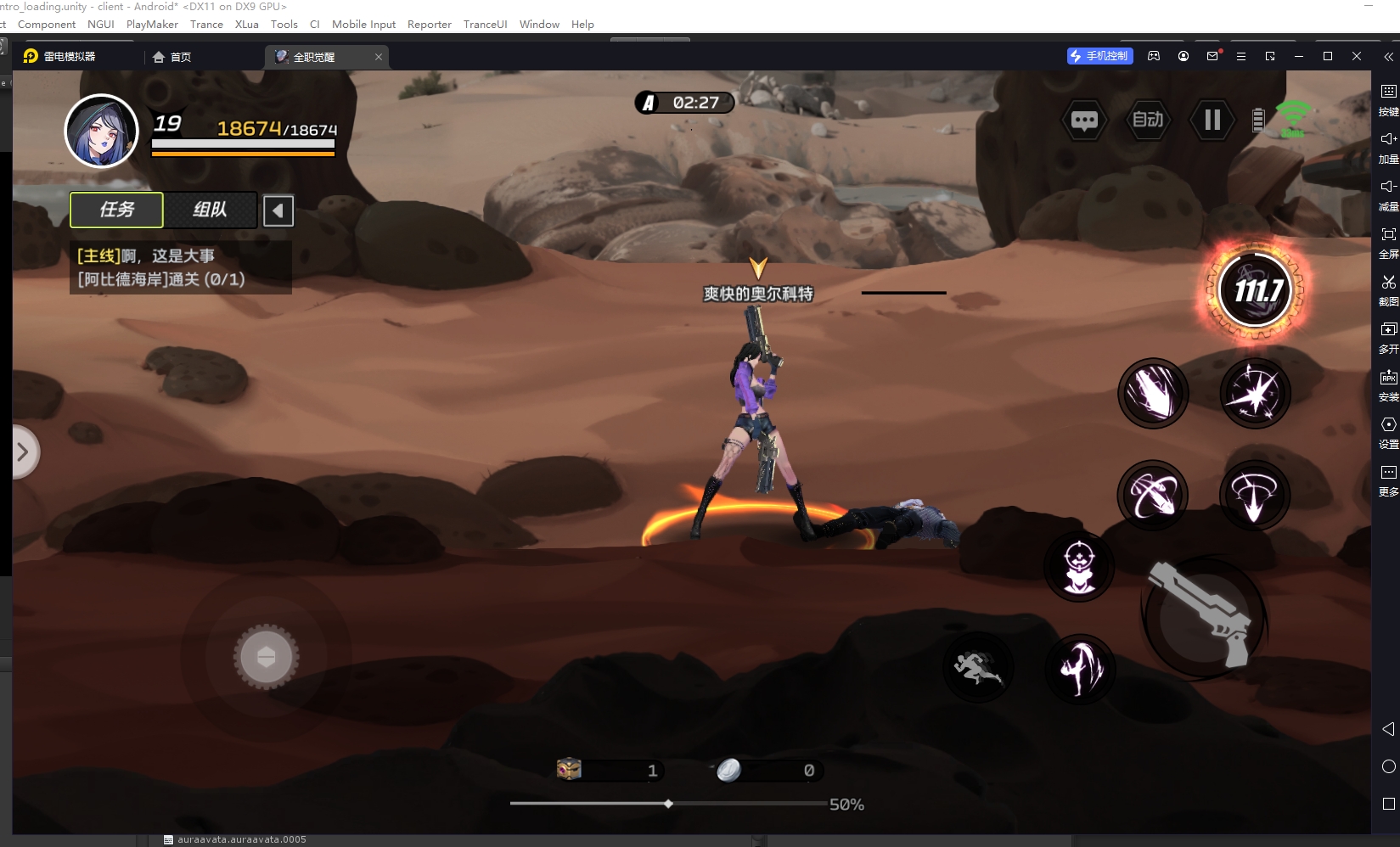The width and height of the screenshot is (1400, 847).
Task: Open the PlayMaker menu
Action: click(152, 24)
